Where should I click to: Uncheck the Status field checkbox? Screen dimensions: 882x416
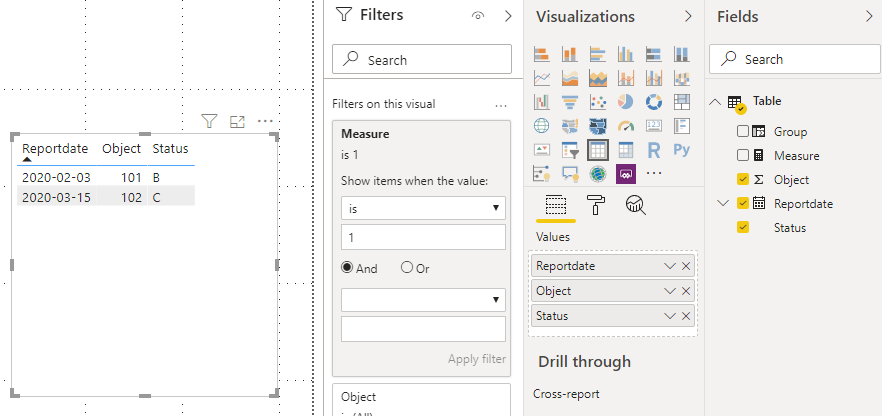point(742,228)
